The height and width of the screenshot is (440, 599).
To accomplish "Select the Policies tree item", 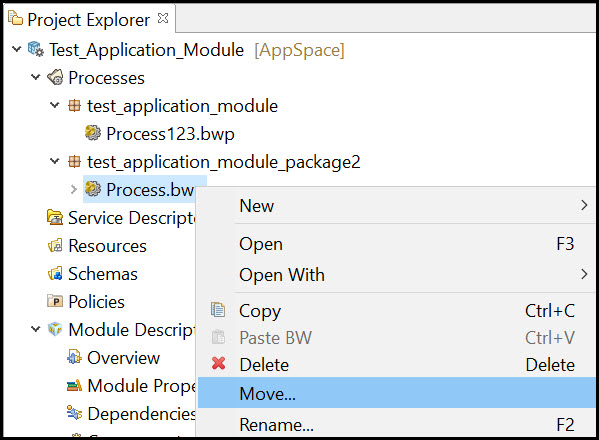I will tap(96, 302).
